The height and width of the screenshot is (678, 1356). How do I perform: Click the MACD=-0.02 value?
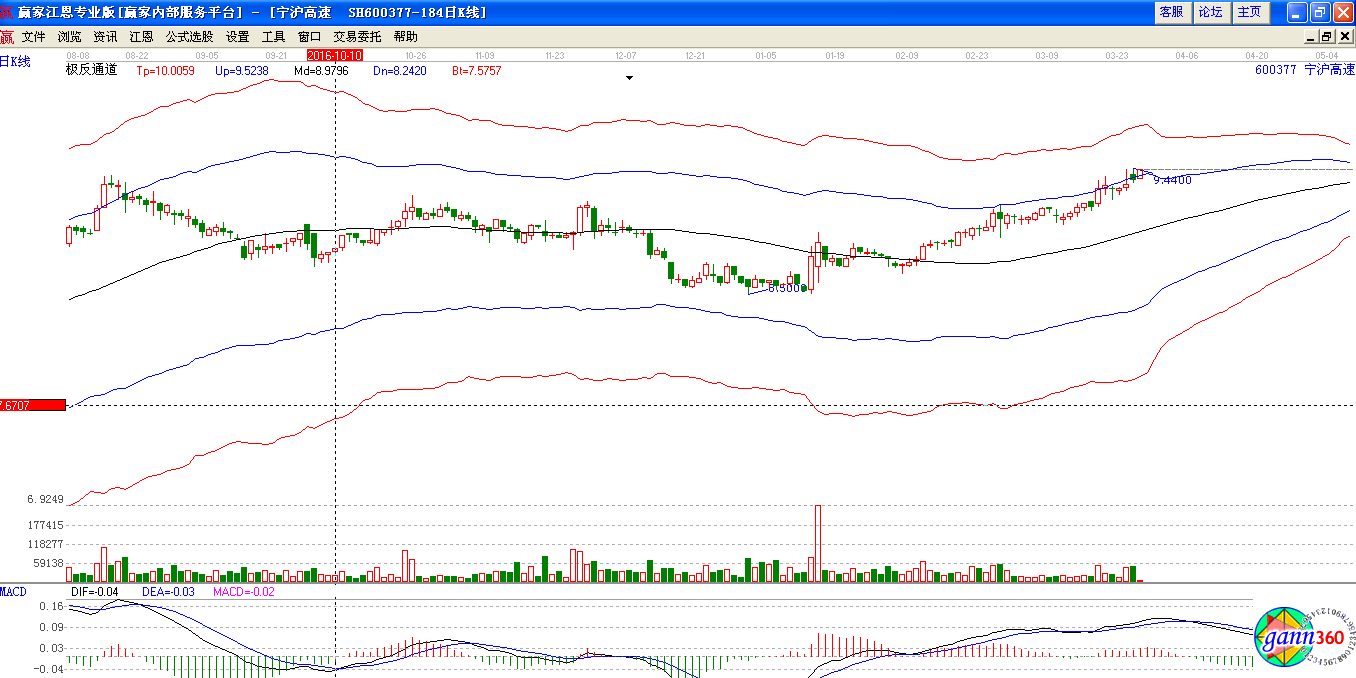coord(244,592)
